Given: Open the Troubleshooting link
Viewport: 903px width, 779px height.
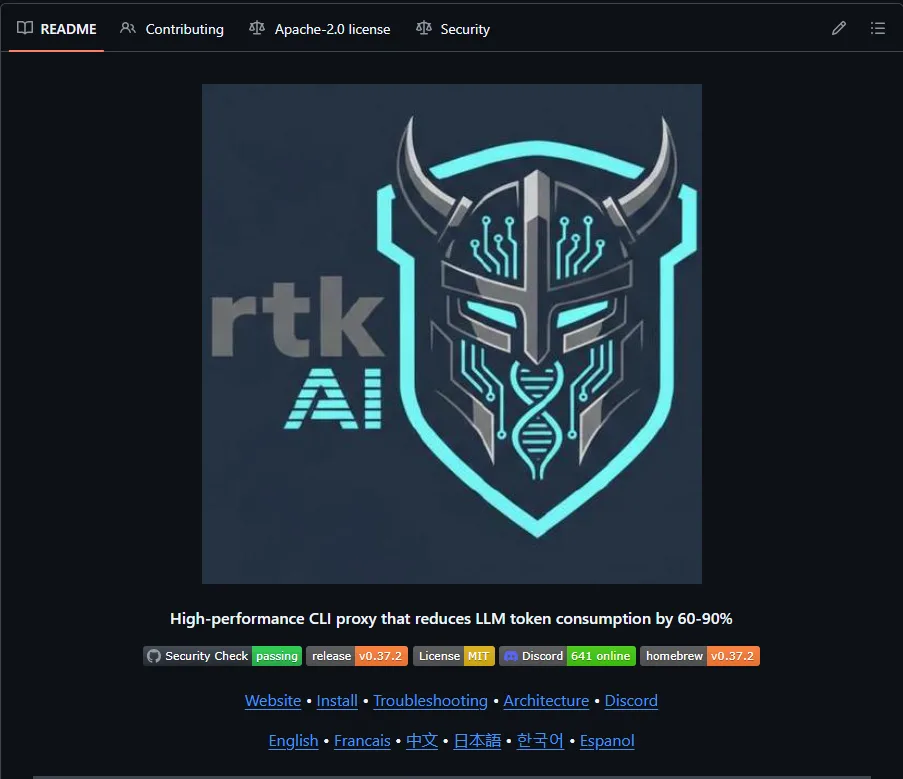Looking at the screenshot, I should click(x=430, y=701).
